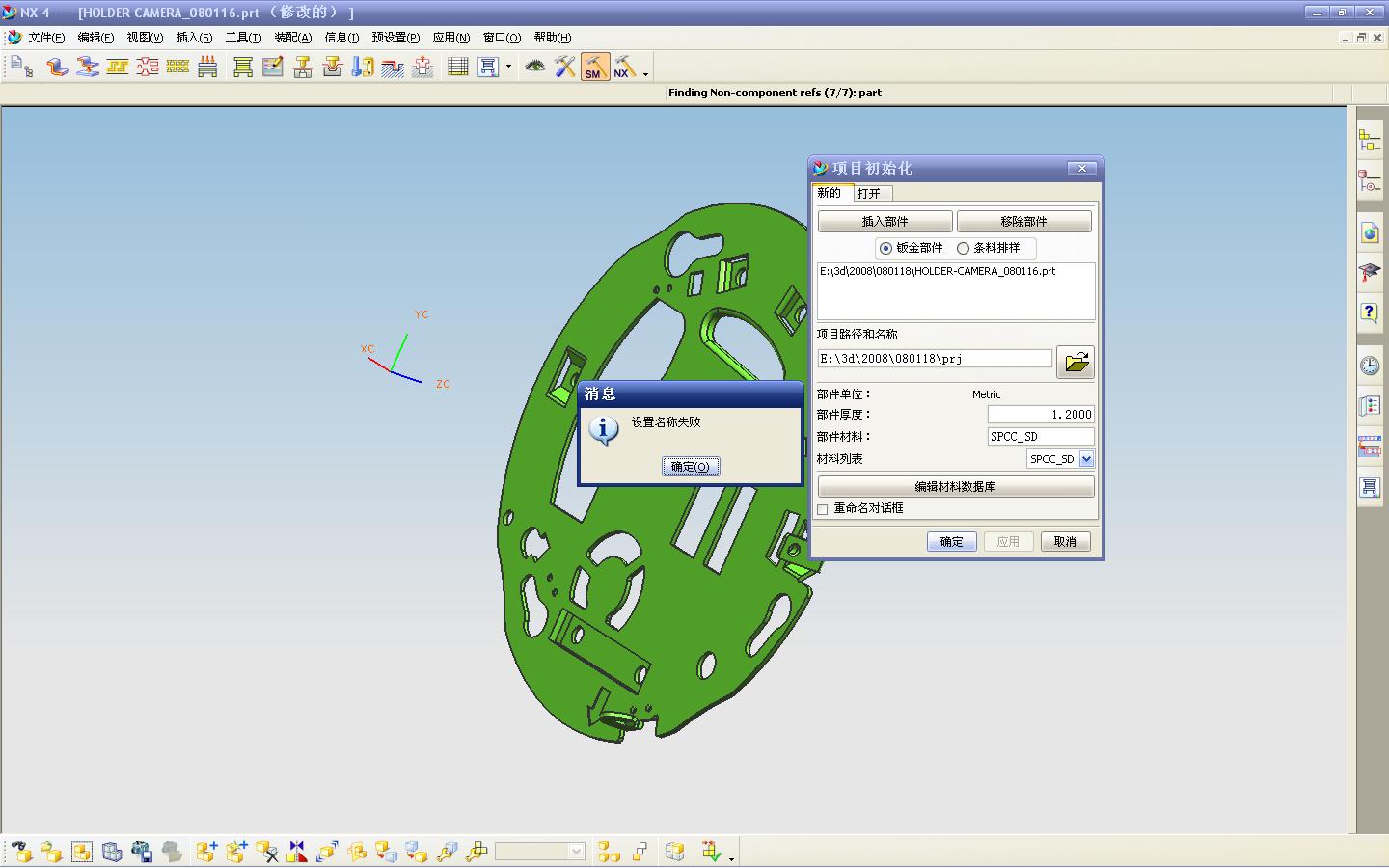
Task: Click the 编辑材料数据库 button
Action: click(x=956, y=487)
